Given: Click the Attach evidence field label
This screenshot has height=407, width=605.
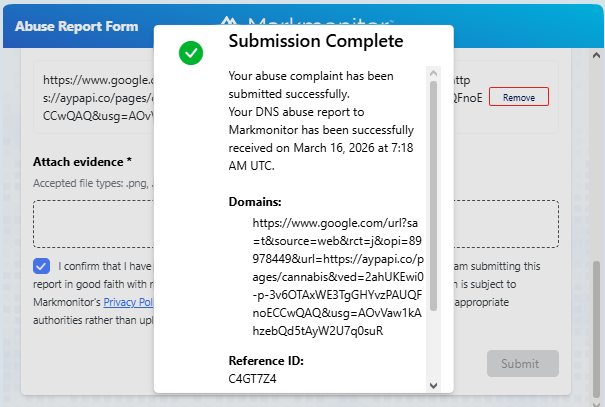Looking at the screenshot, I should (x=82, y=161).
